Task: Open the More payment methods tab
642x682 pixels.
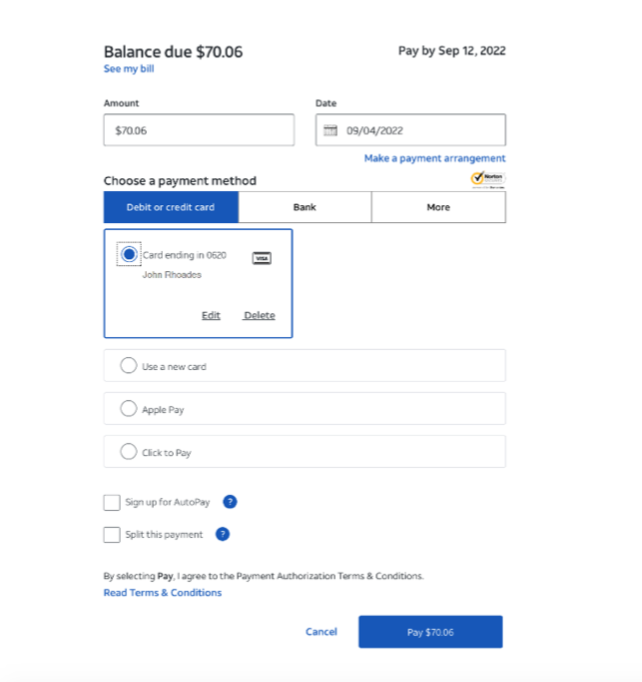Action: point(438,207)
